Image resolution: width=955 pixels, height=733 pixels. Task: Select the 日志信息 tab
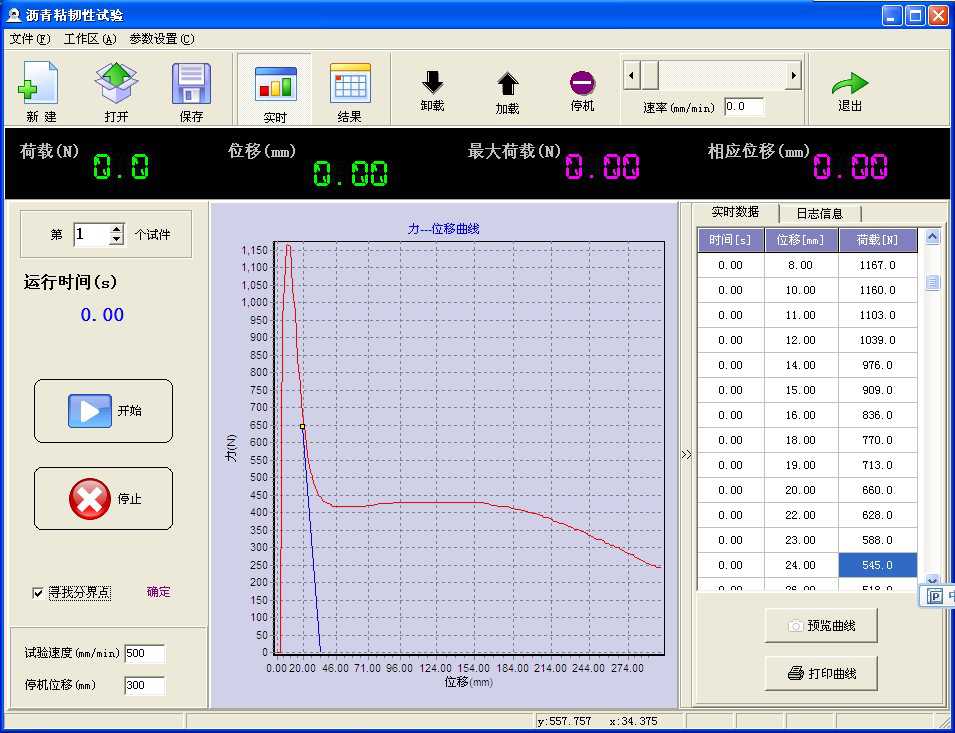click(820, 213)
